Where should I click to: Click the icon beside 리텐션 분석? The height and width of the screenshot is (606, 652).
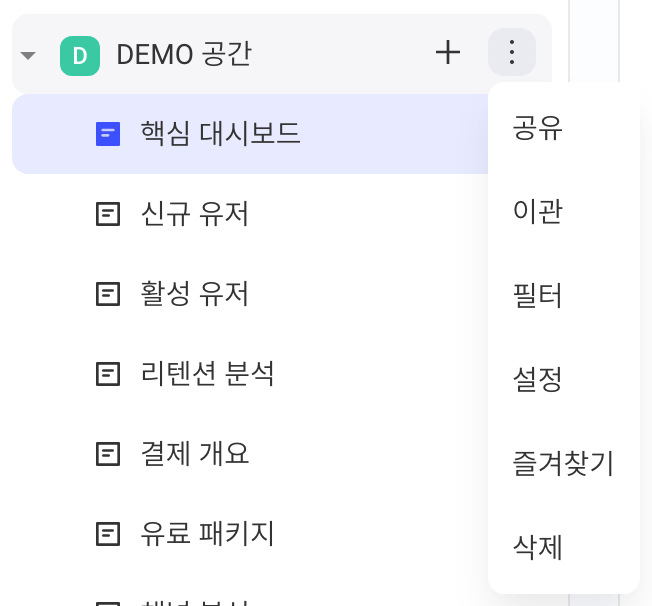108,373
